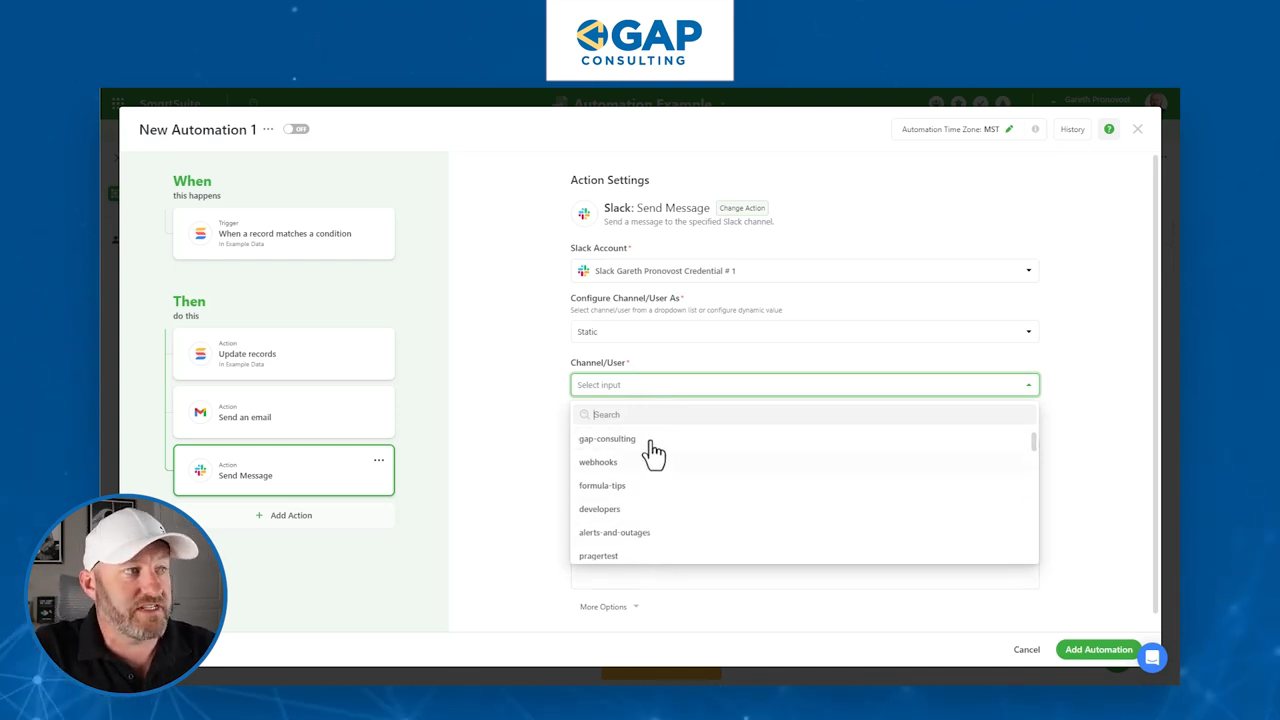Click Cancel
1280x720 pixels.
(x=1026, y=650)
